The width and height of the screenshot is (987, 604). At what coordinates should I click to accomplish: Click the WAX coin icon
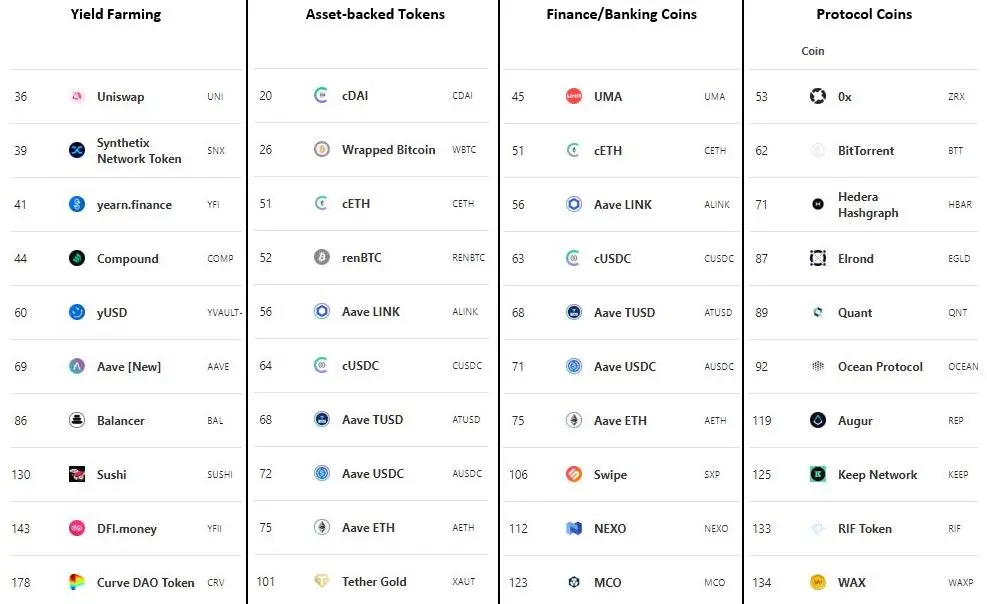tap(818, 583)
